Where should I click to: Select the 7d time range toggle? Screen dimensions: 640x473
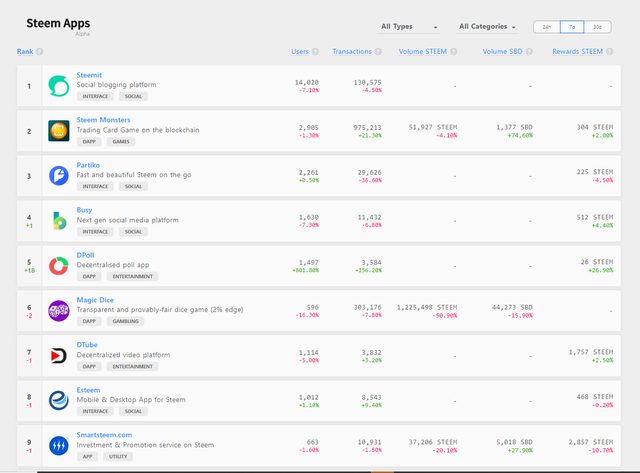coord(571,27)
